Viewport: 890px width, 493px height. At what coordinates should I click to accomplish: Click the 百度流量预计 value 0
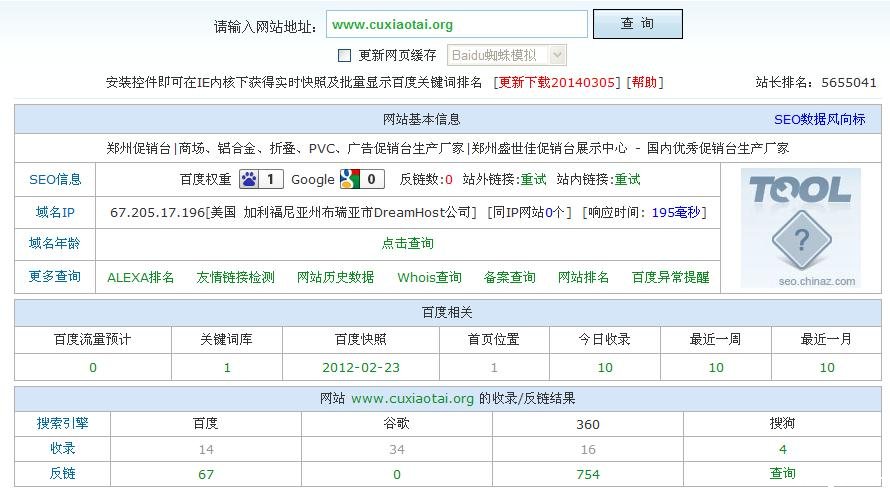point(93,368)
